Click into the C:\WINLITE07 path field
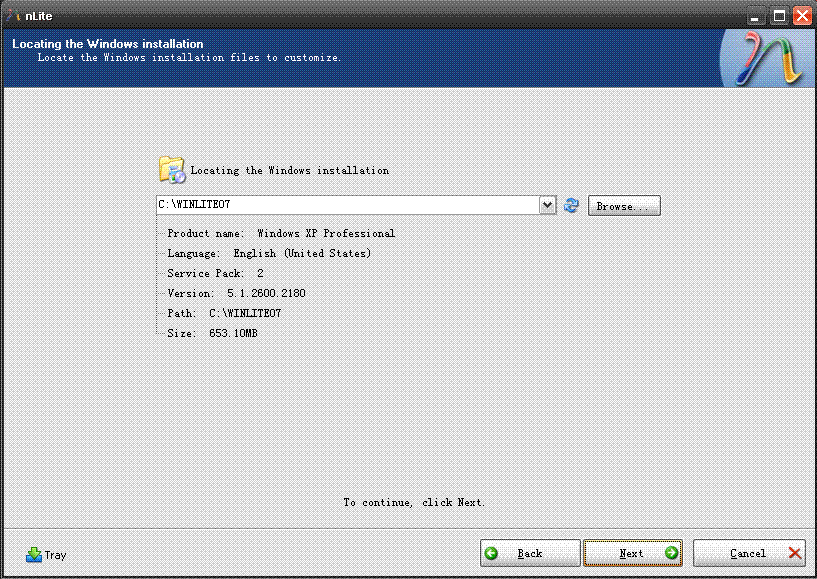Viewport: 817px width, 579px height. point(348,205)
